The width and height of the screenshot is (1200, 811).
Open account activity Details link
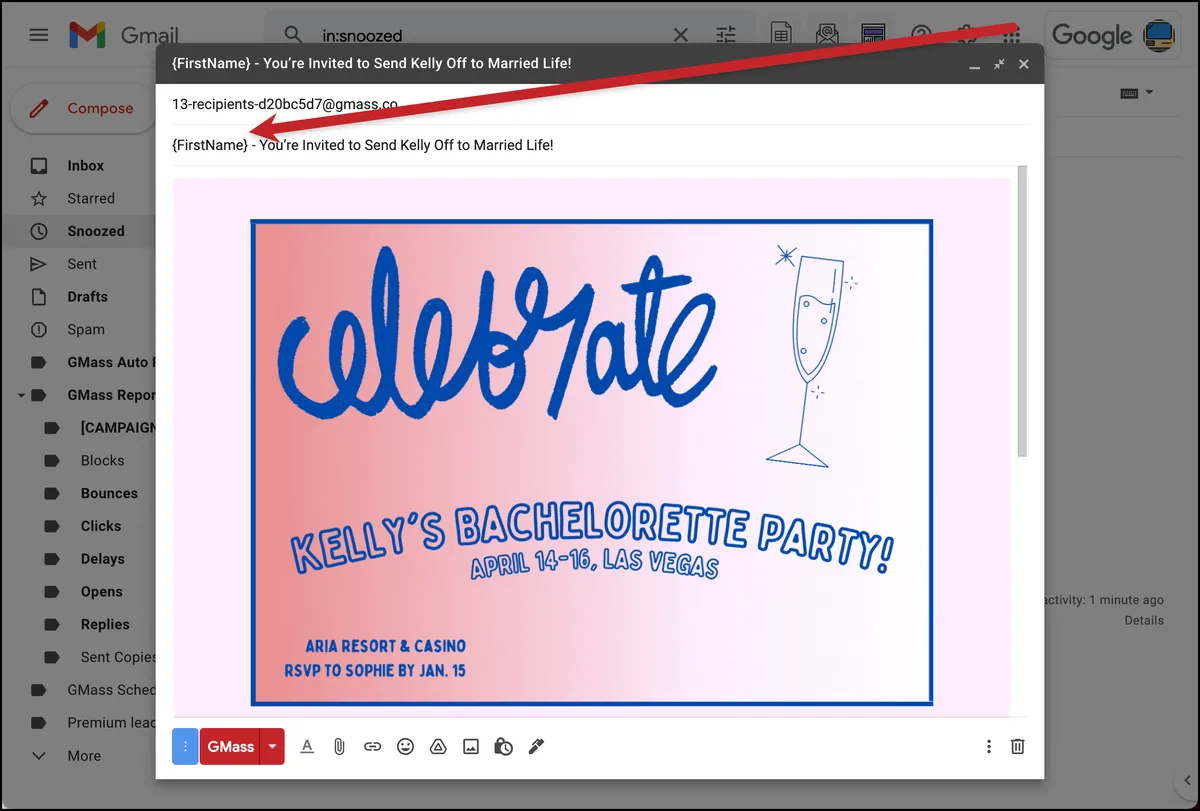coord(1143,620)
